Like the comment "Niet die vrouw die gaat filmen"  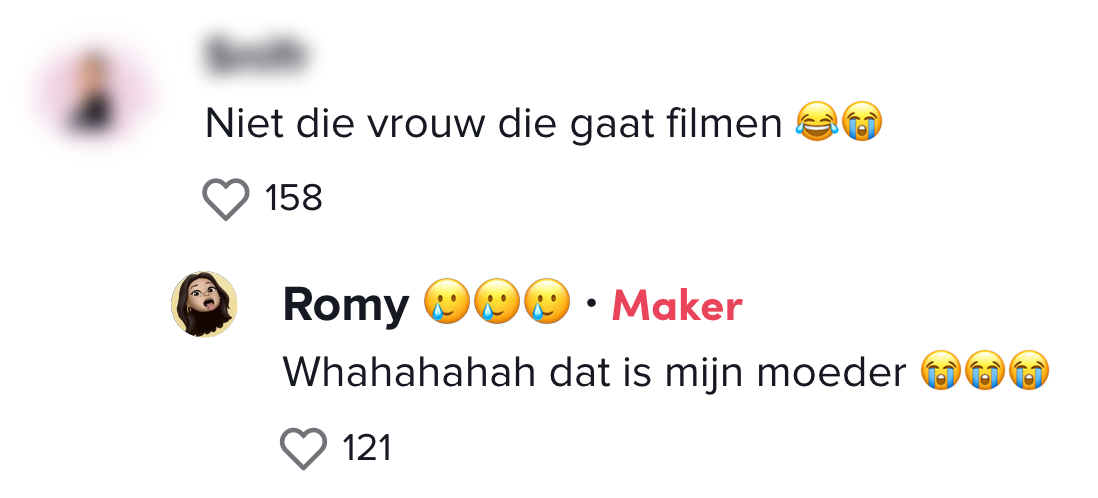[225, 198]
